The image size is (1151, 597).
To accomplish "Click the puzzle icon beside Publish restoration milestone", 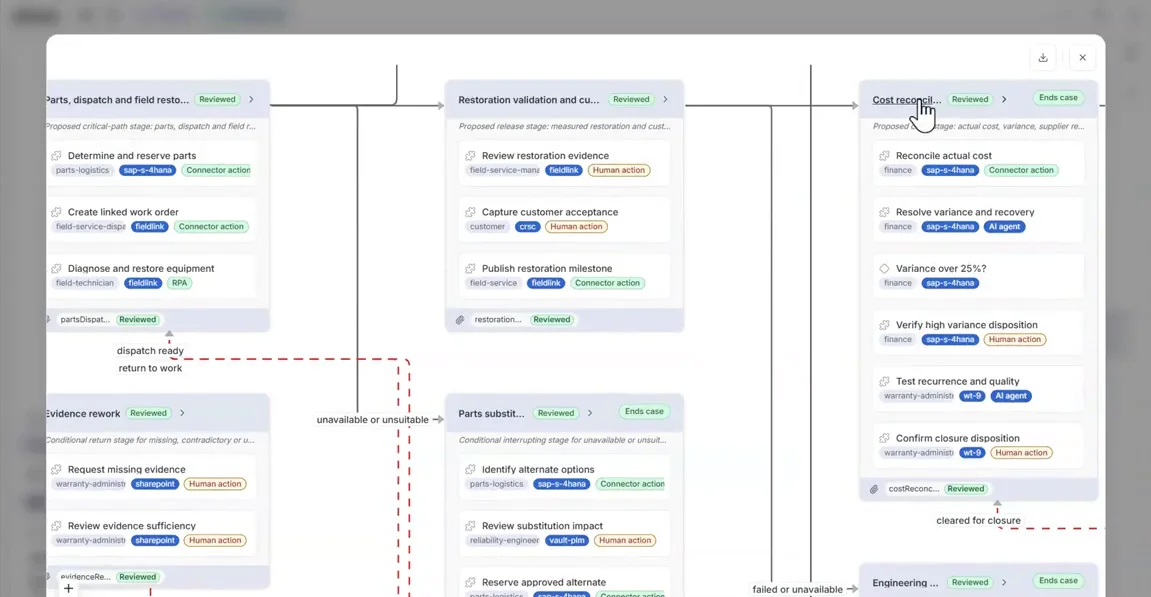I will click(x=471, y=269).
